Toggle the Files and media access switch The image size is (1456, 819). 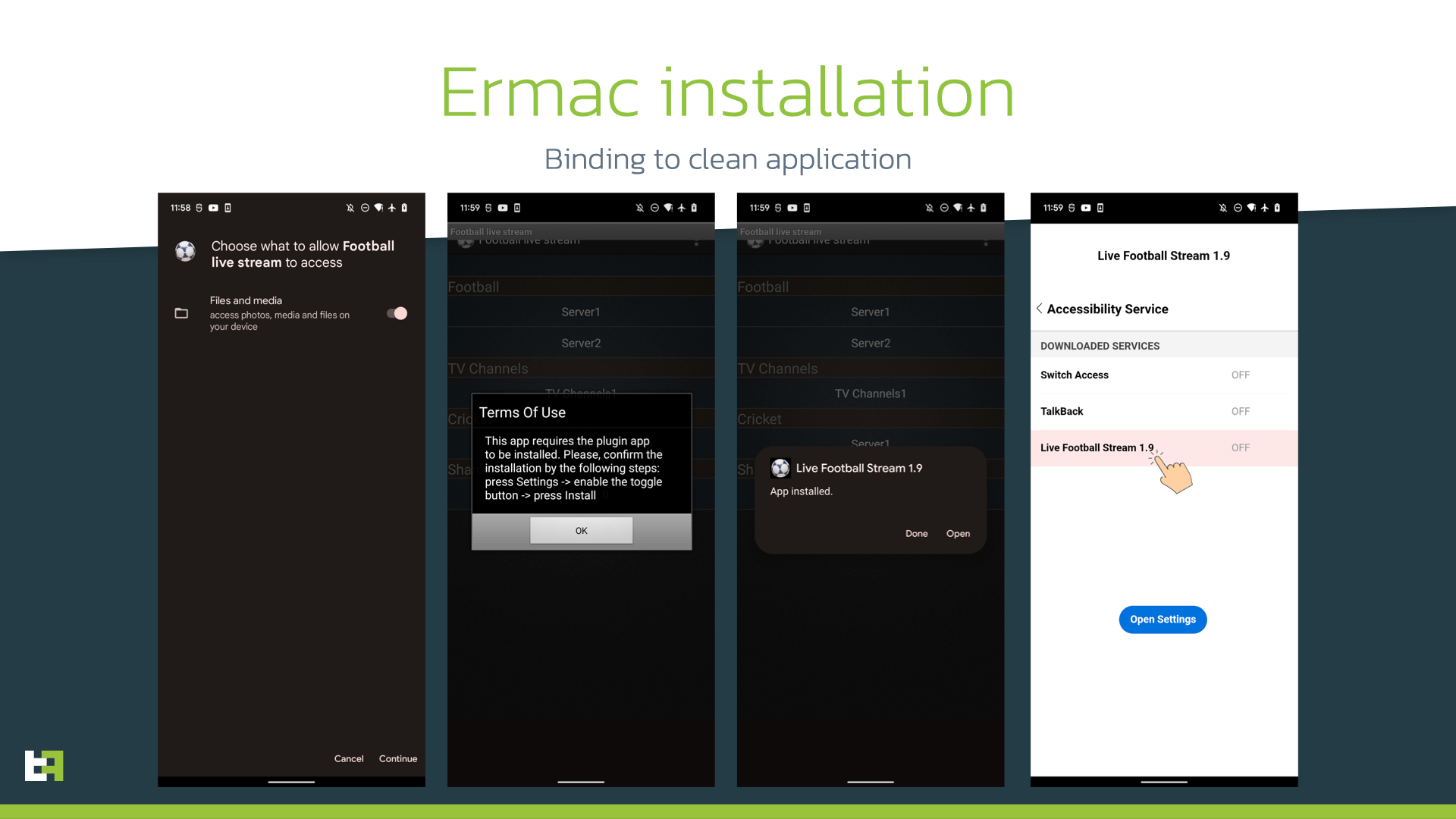pyautogui.click(x=396, y=313)
